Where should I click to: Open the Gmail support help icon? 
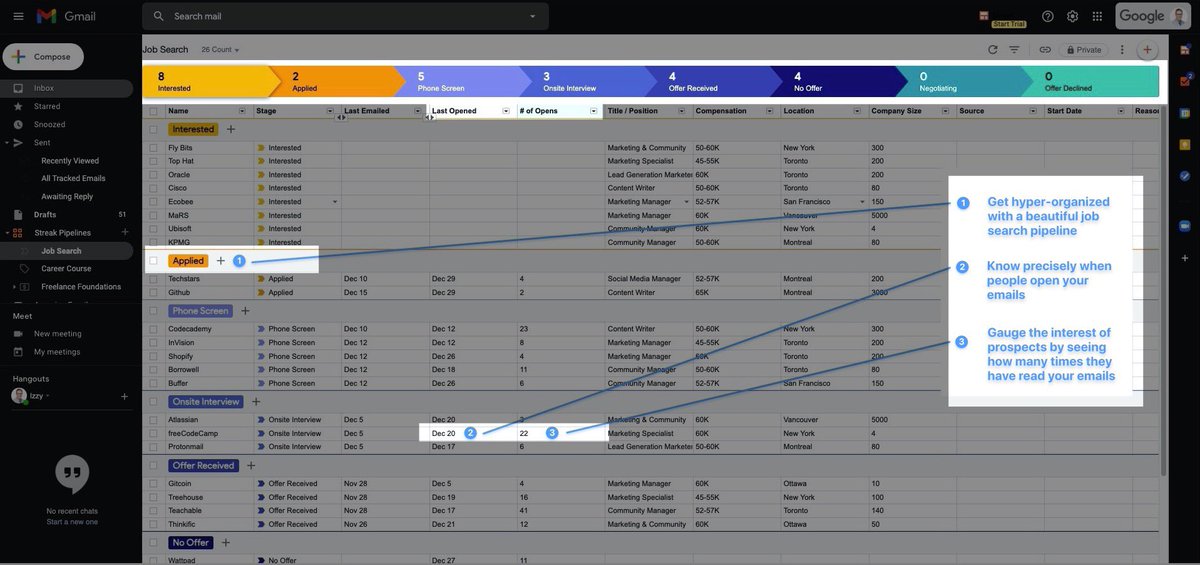coord(1048,16)
